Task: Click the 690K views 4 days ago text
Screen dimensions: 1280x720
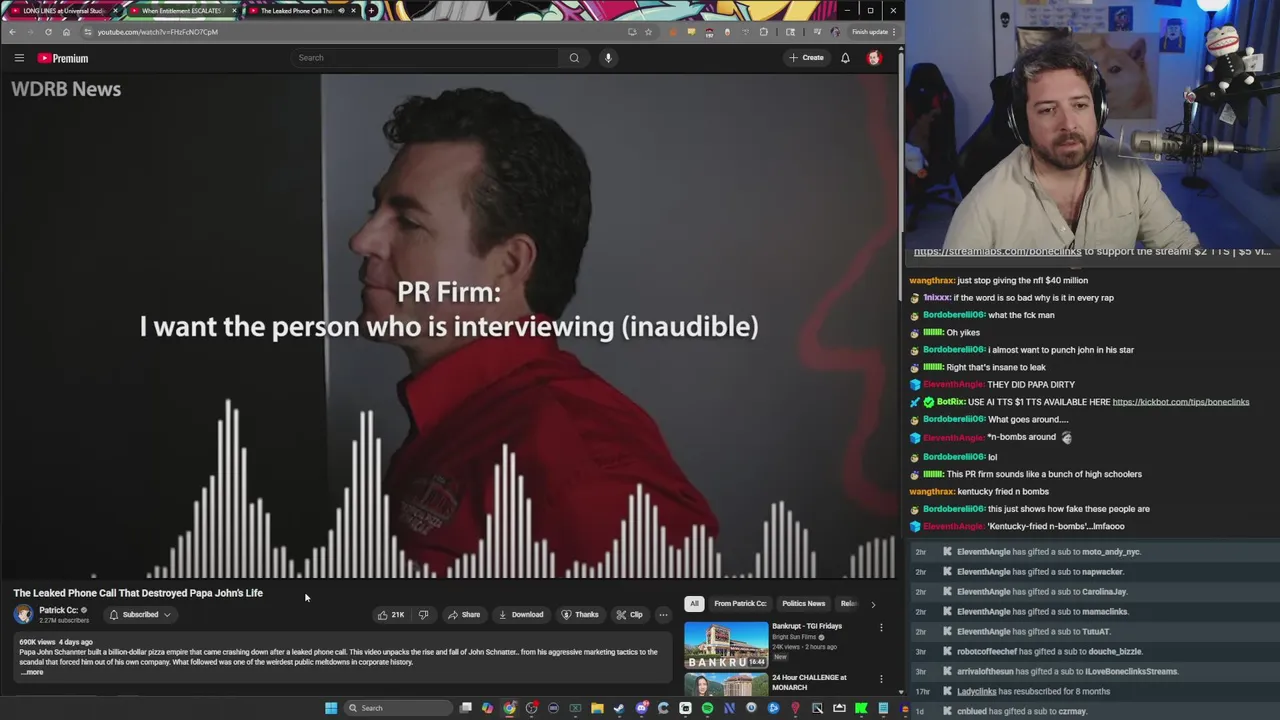Action: [56, 642]
